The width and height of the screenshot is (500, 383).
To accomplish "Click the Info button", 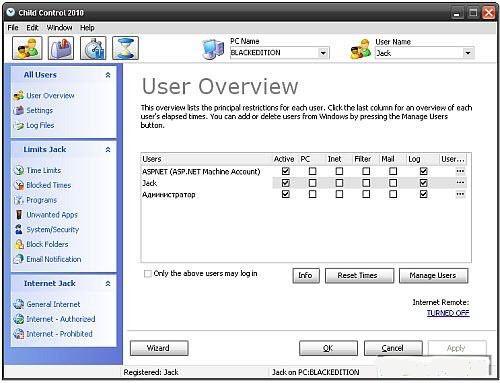I will (306, 276).
